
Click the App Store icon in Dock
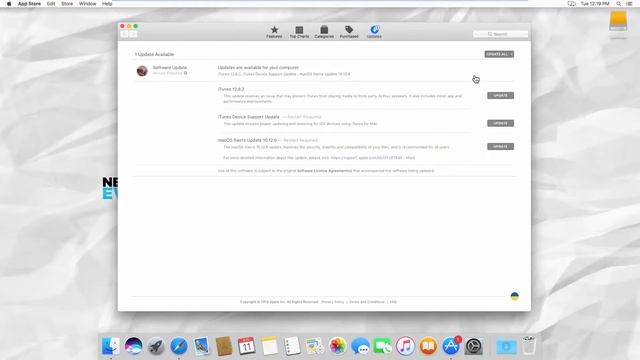tap(451, 346)
